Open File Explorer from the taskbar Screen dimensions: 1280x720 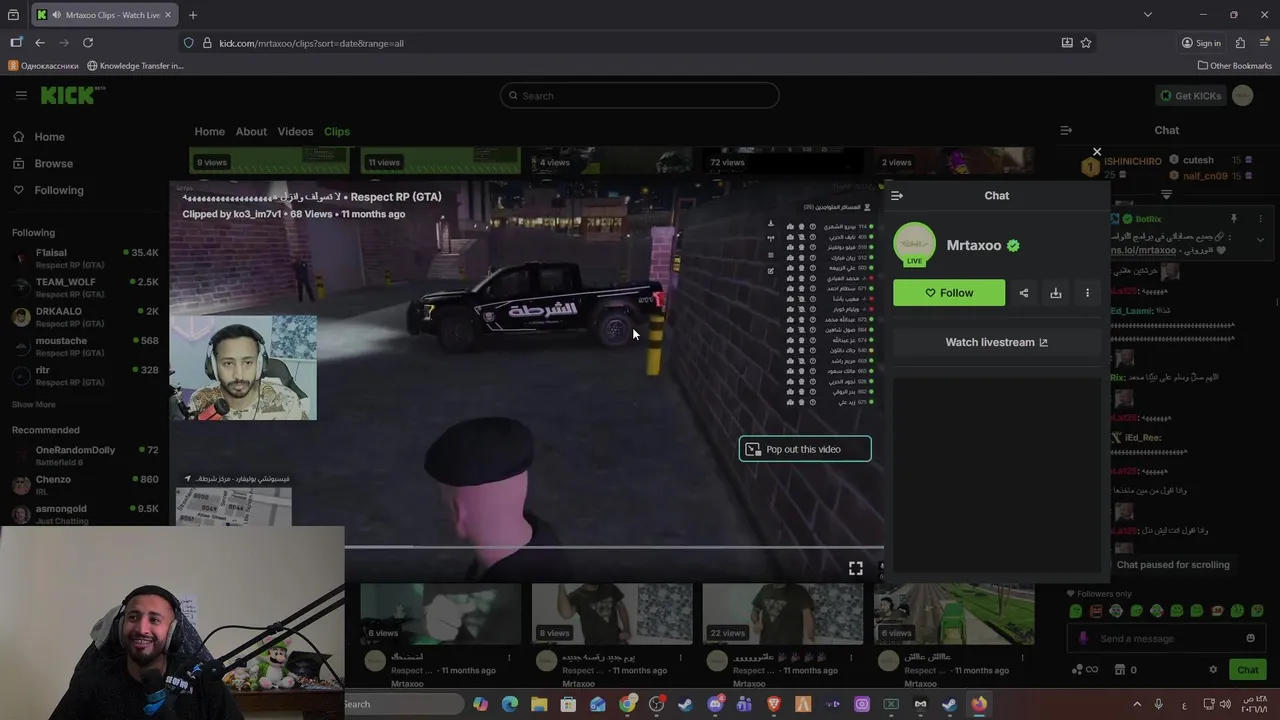coord(539,704)
